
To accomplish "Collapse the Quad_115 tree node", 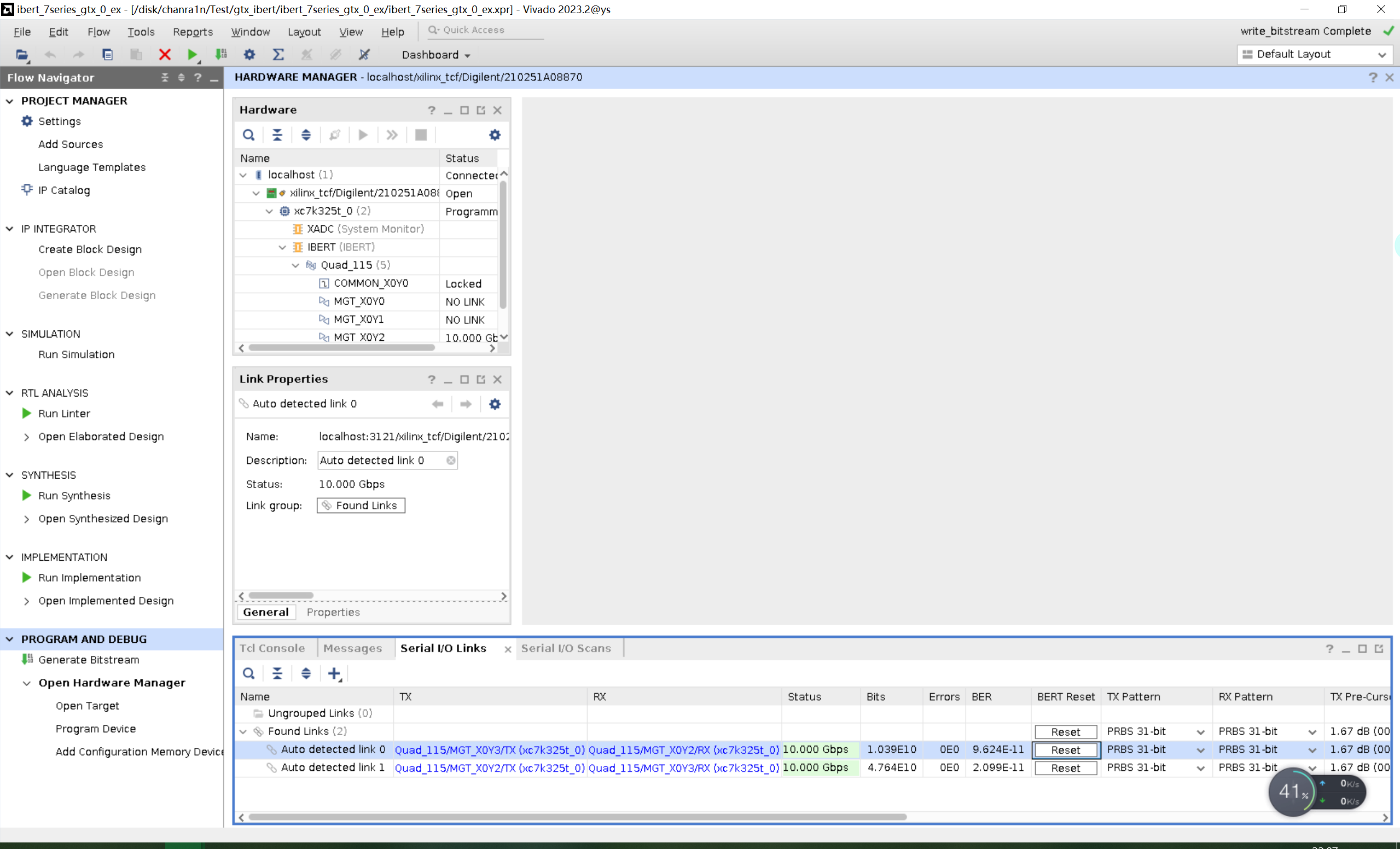I will 295,265.
